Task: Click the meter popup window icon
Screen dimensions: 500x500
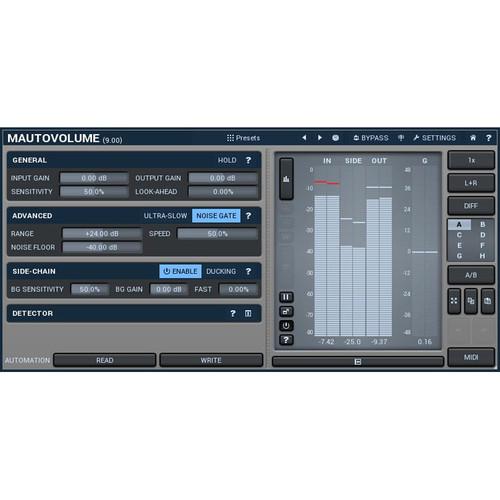Action: coord(286,311)
